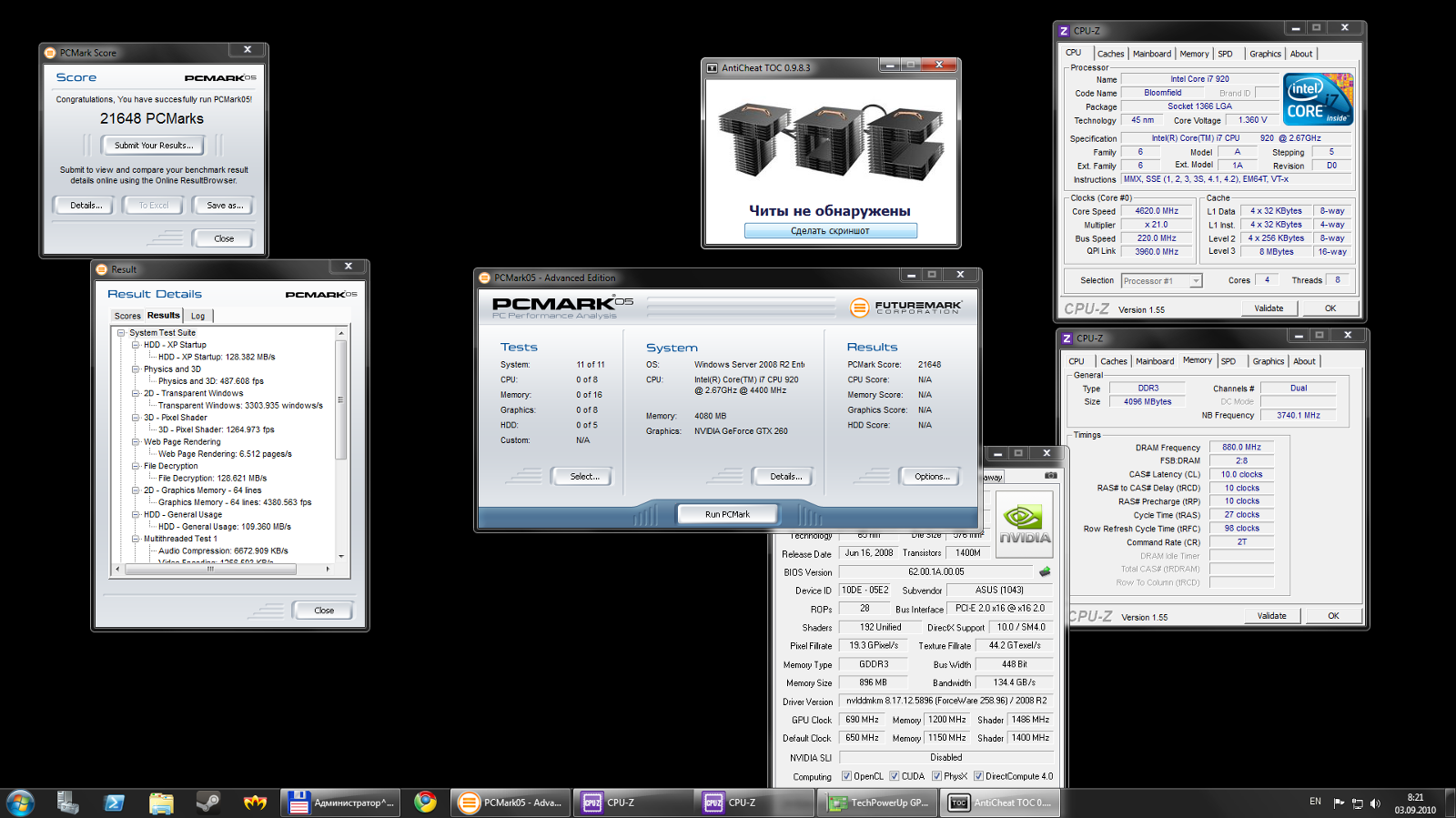This screenshot has width=1456, height=818.
Task: Click OK in lower CPU-Z window
Action: click(x=1333, y=616)
